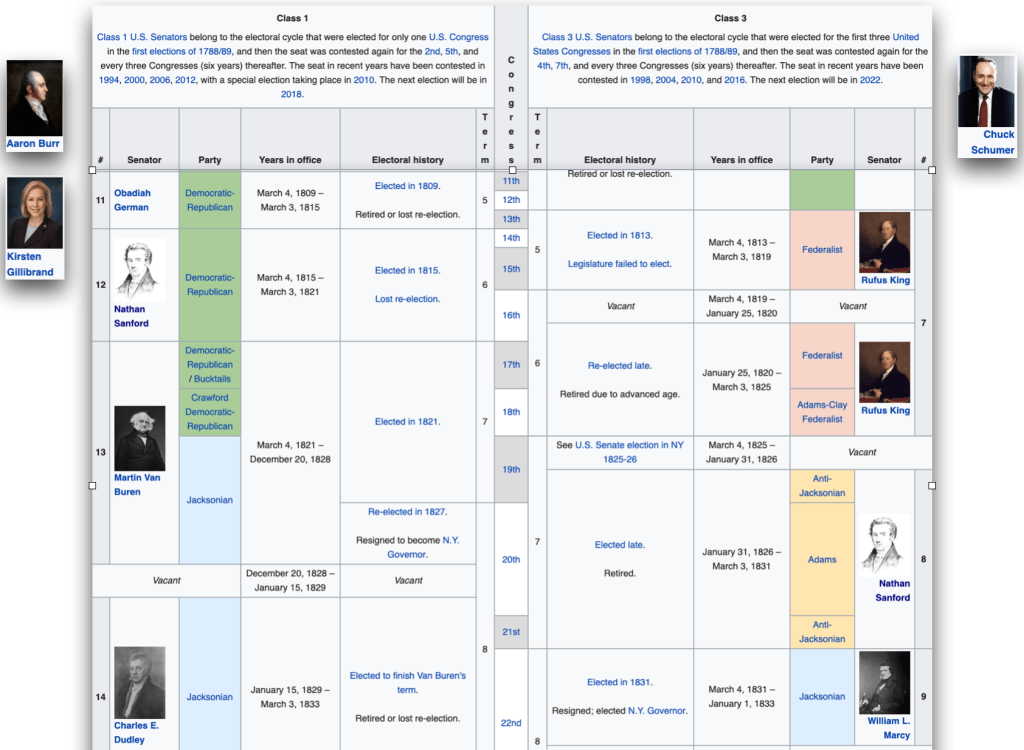
Task: Click the William L. Marcy portrait
Action: (884, 682)
